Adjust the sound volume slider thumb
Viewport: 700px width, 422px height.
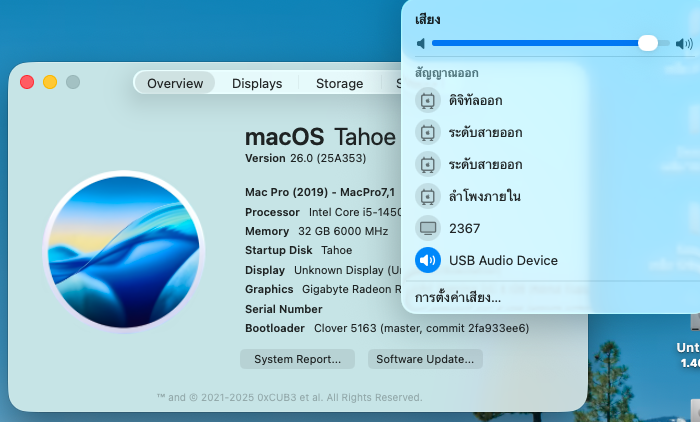[x=647, y=43]
